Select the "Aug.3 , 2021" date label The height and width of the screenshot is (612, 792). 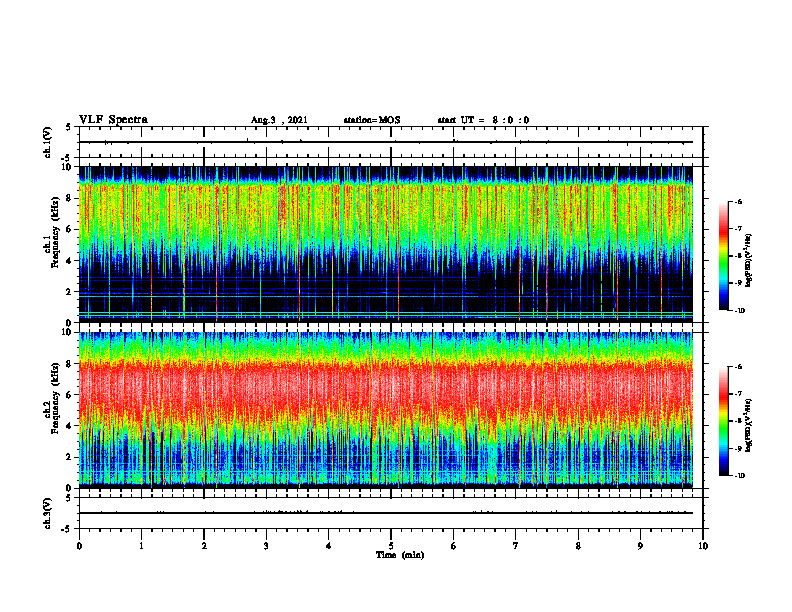point(279,120)
